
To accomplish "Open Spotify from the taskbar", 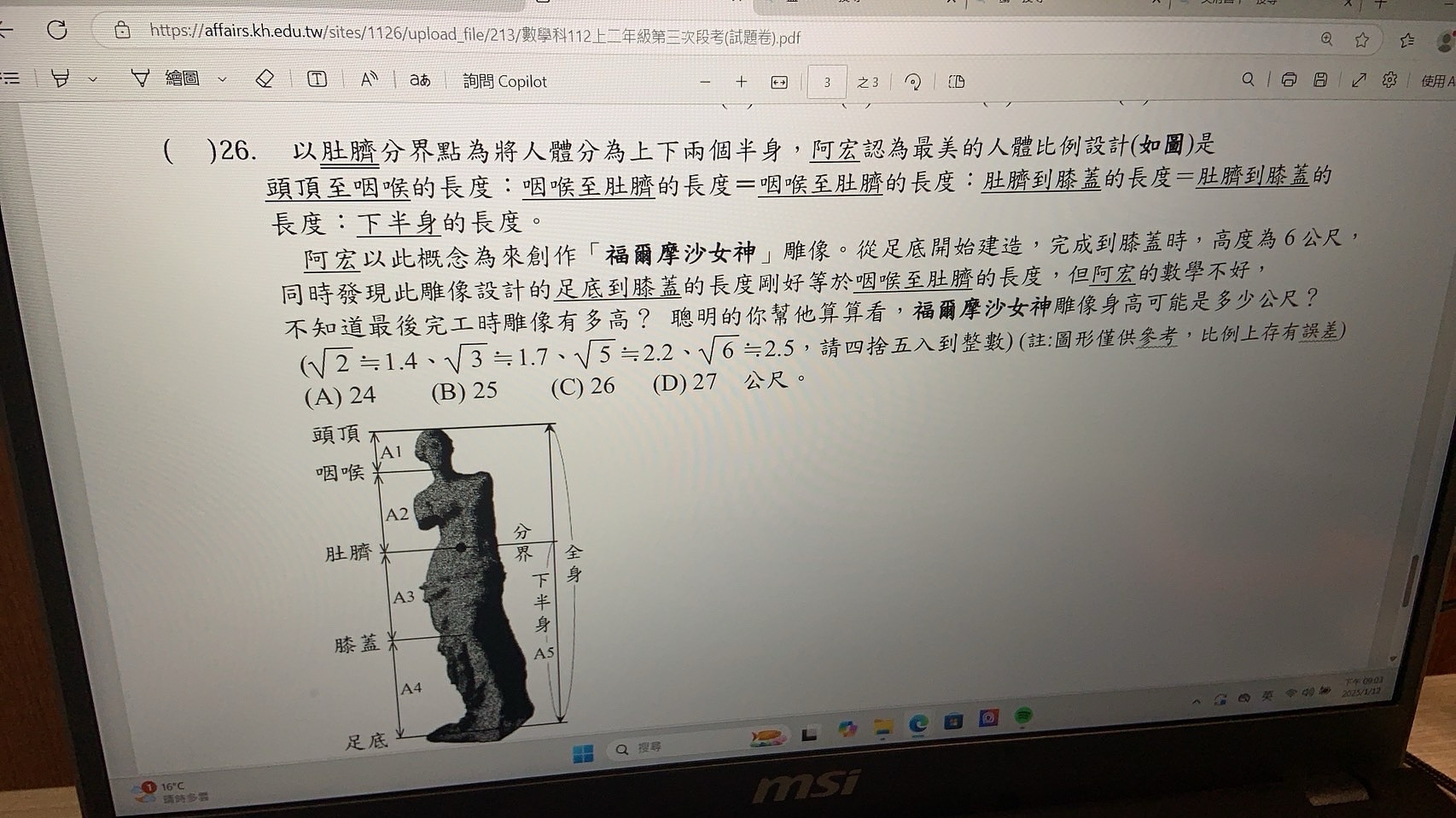I will 1023,716.
